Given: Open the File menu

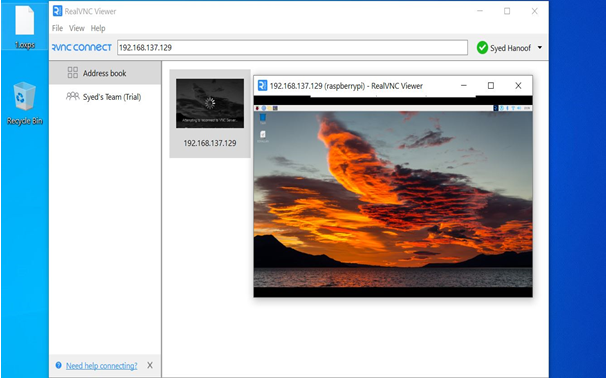Looking at the screenshot, I should pyautogui.click(x=57, y=28).
